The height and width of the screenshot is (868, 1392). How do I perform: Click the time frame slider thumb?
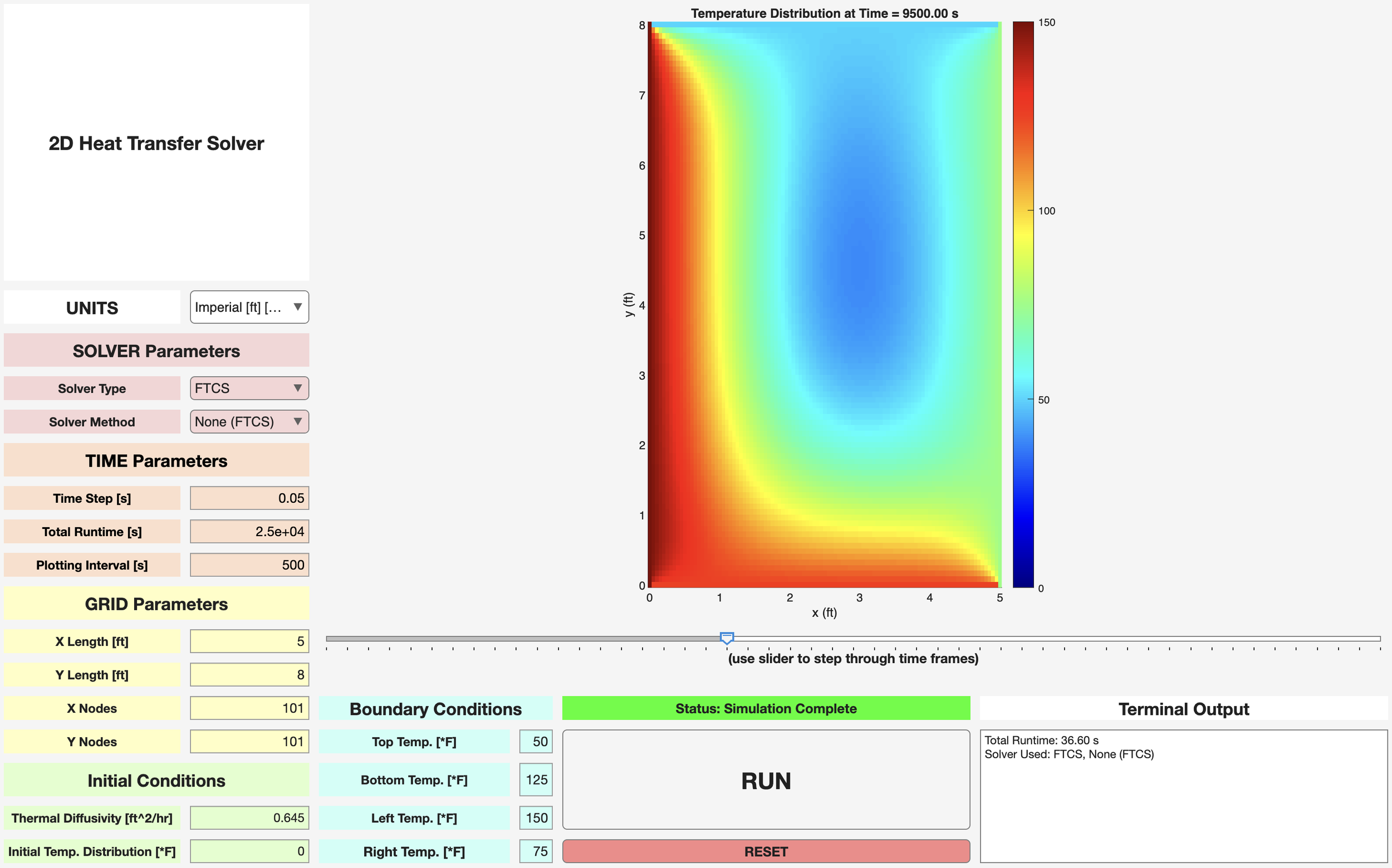point(727,639)
